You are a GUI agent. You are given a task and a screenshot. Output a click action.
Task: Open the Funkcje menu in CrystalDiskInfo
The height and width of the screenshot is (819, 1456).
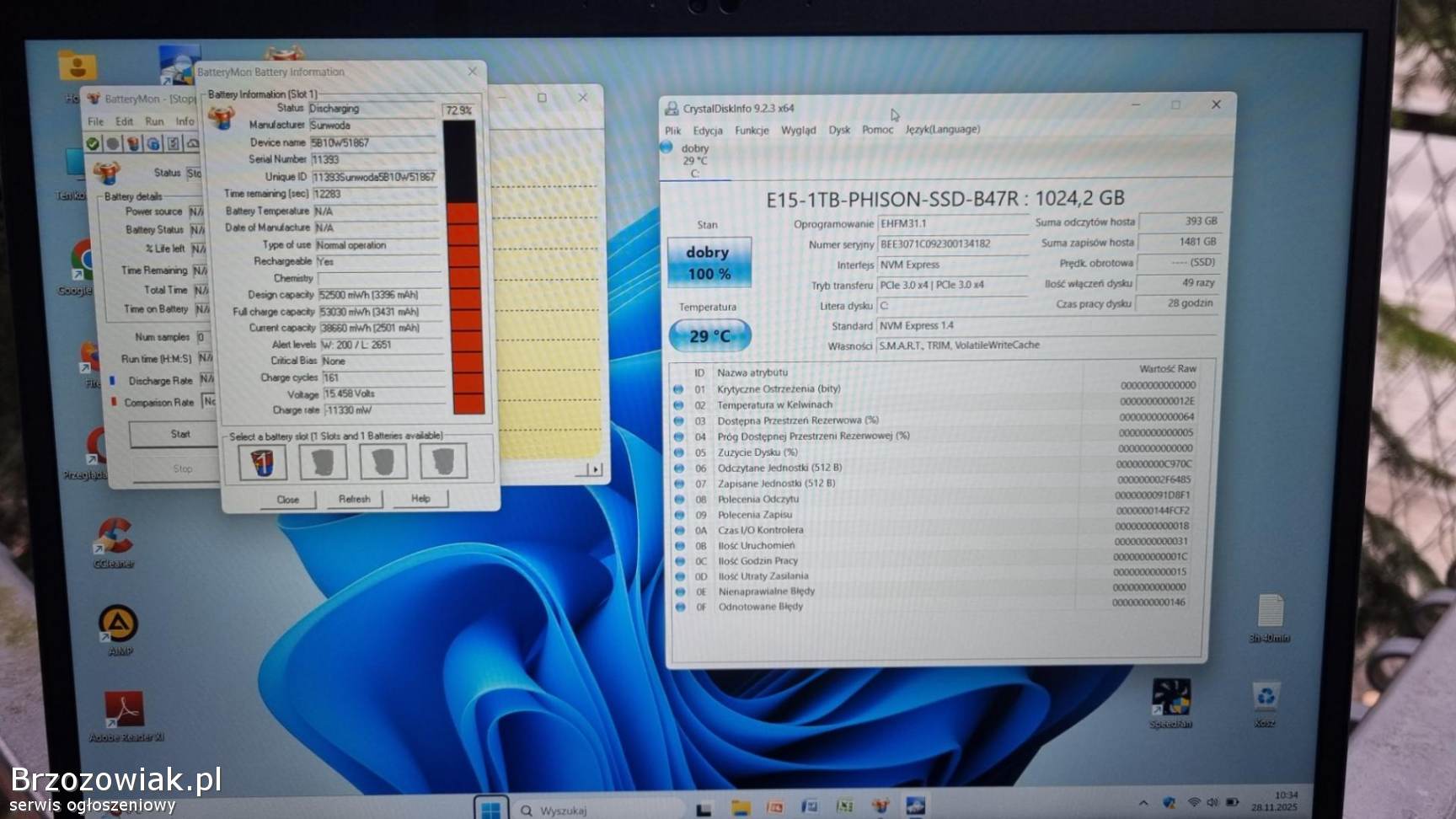[x=751, y=131]
